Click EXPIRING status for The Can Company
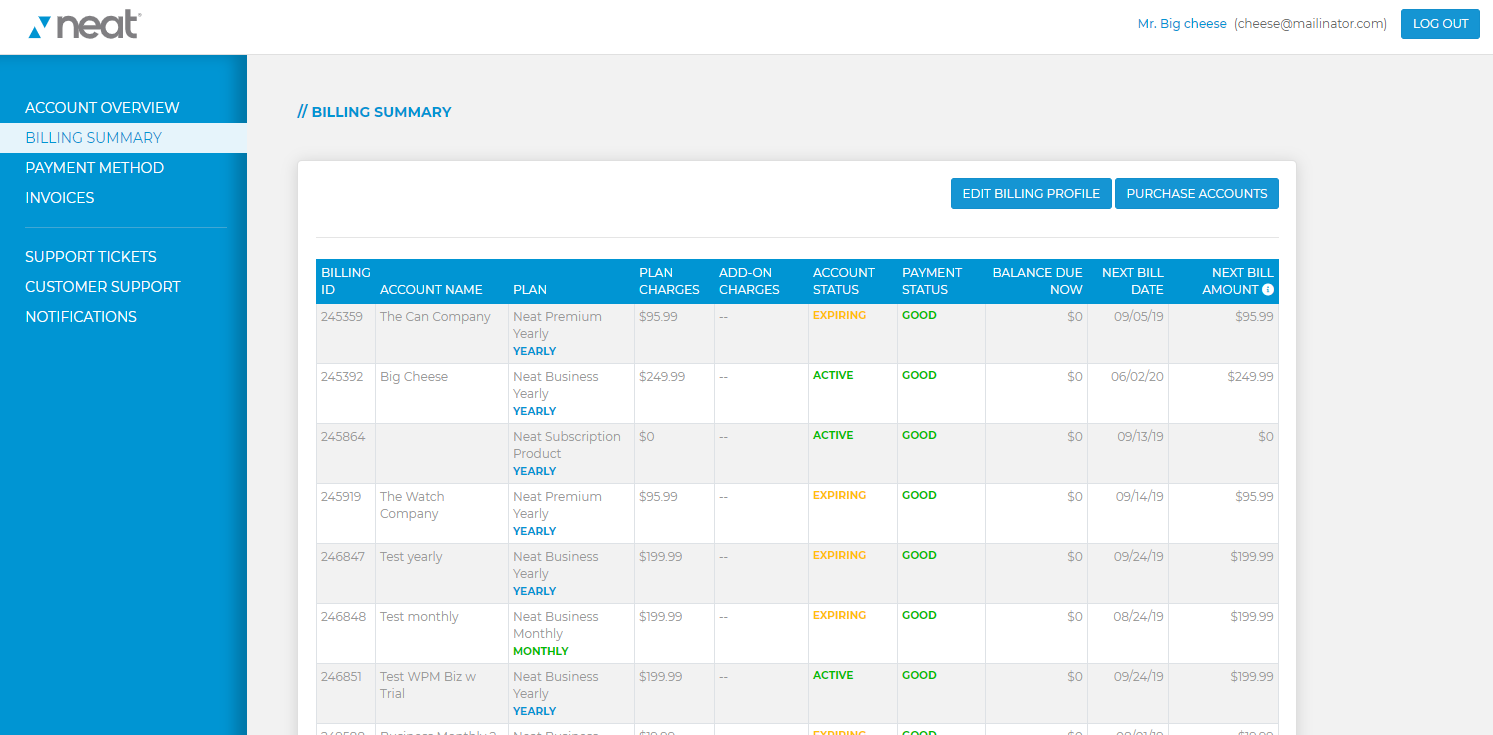 [840, 315]
